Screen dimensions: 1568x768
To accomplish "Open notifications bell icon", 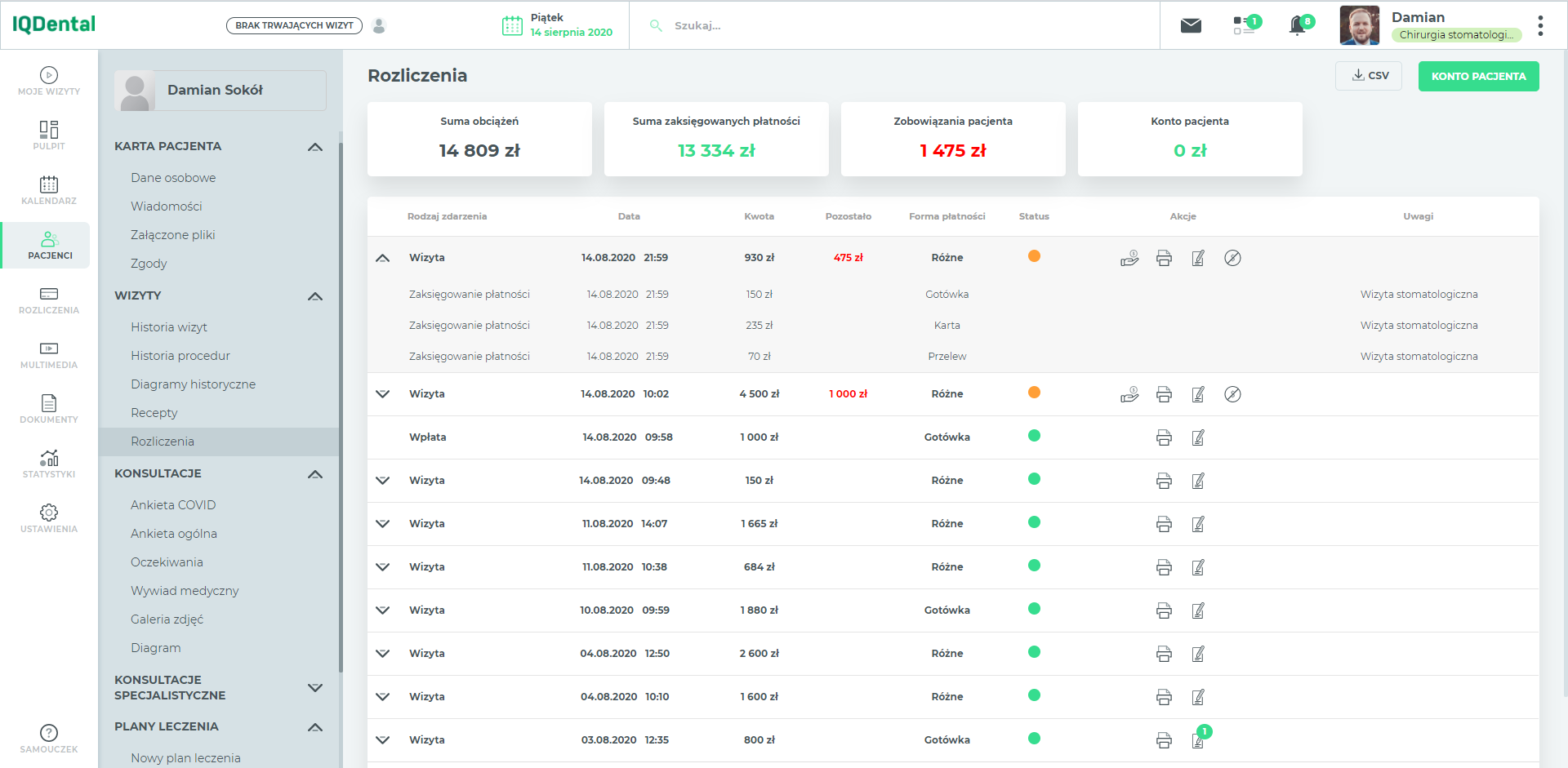I will 1299,25.
